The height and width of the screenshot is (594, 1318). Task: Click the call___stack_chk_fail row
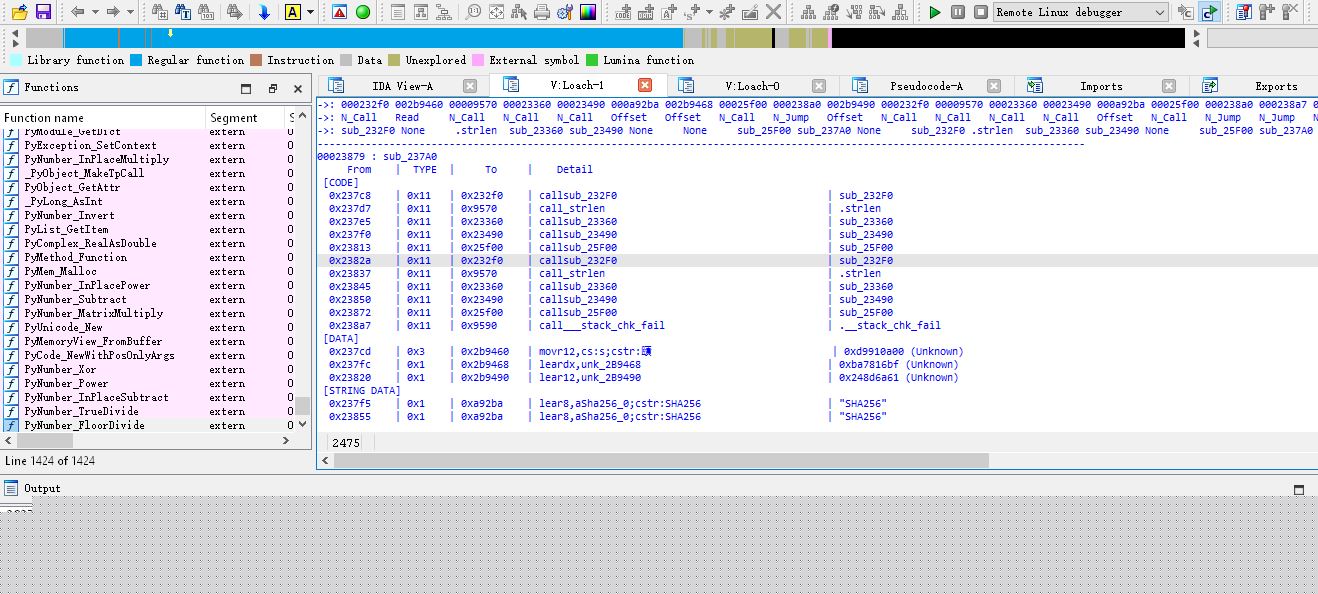pyautogui.click(x=817, y=325)
